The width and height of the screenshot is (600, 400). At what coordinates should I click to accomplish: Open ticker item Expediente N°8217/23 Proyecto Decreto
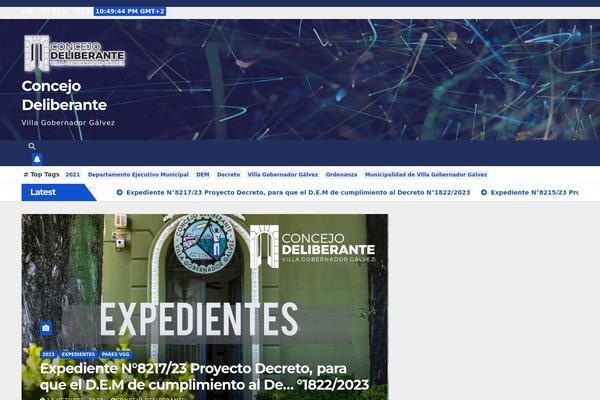click(x=298, y=193)
